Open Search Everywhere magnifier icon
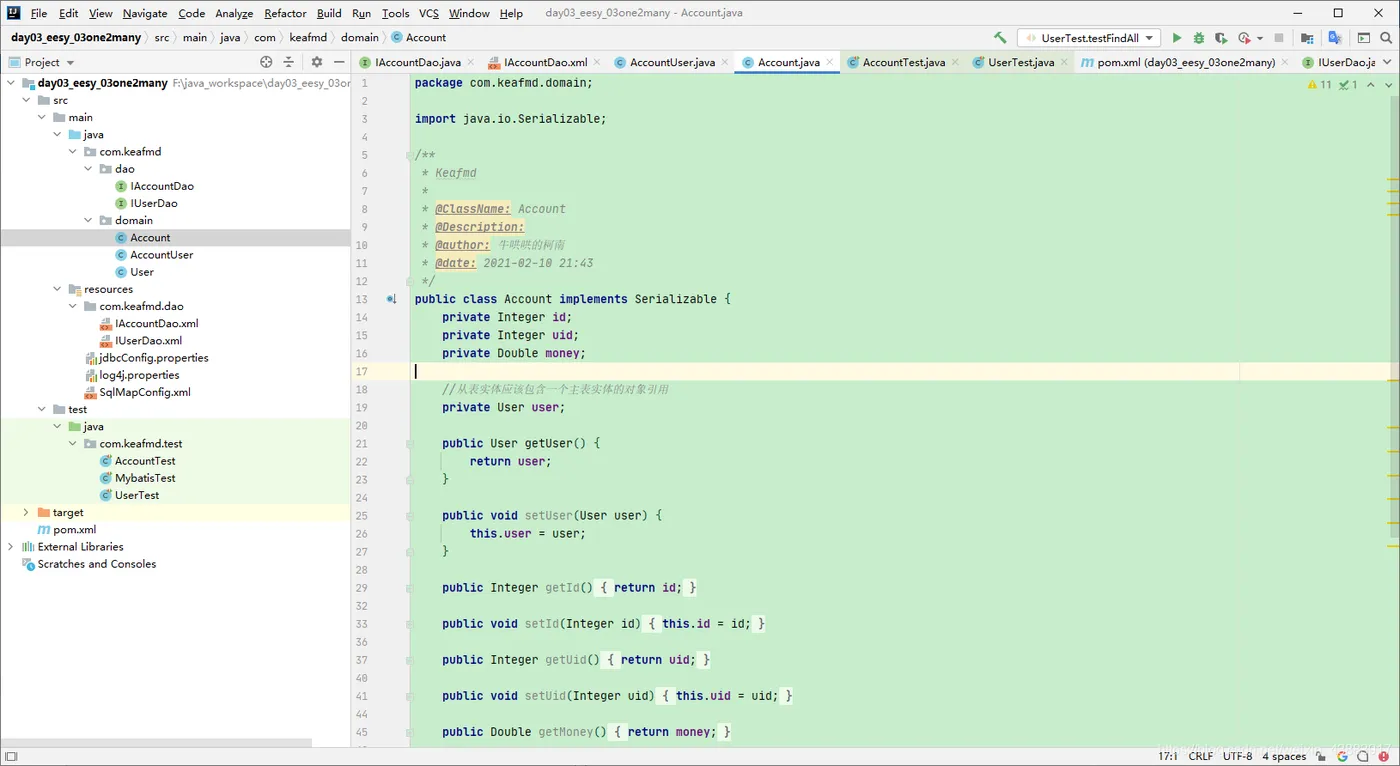The width and height of the screenshot is (1400, 766). pyautogui.click(x=1387, y=38)
